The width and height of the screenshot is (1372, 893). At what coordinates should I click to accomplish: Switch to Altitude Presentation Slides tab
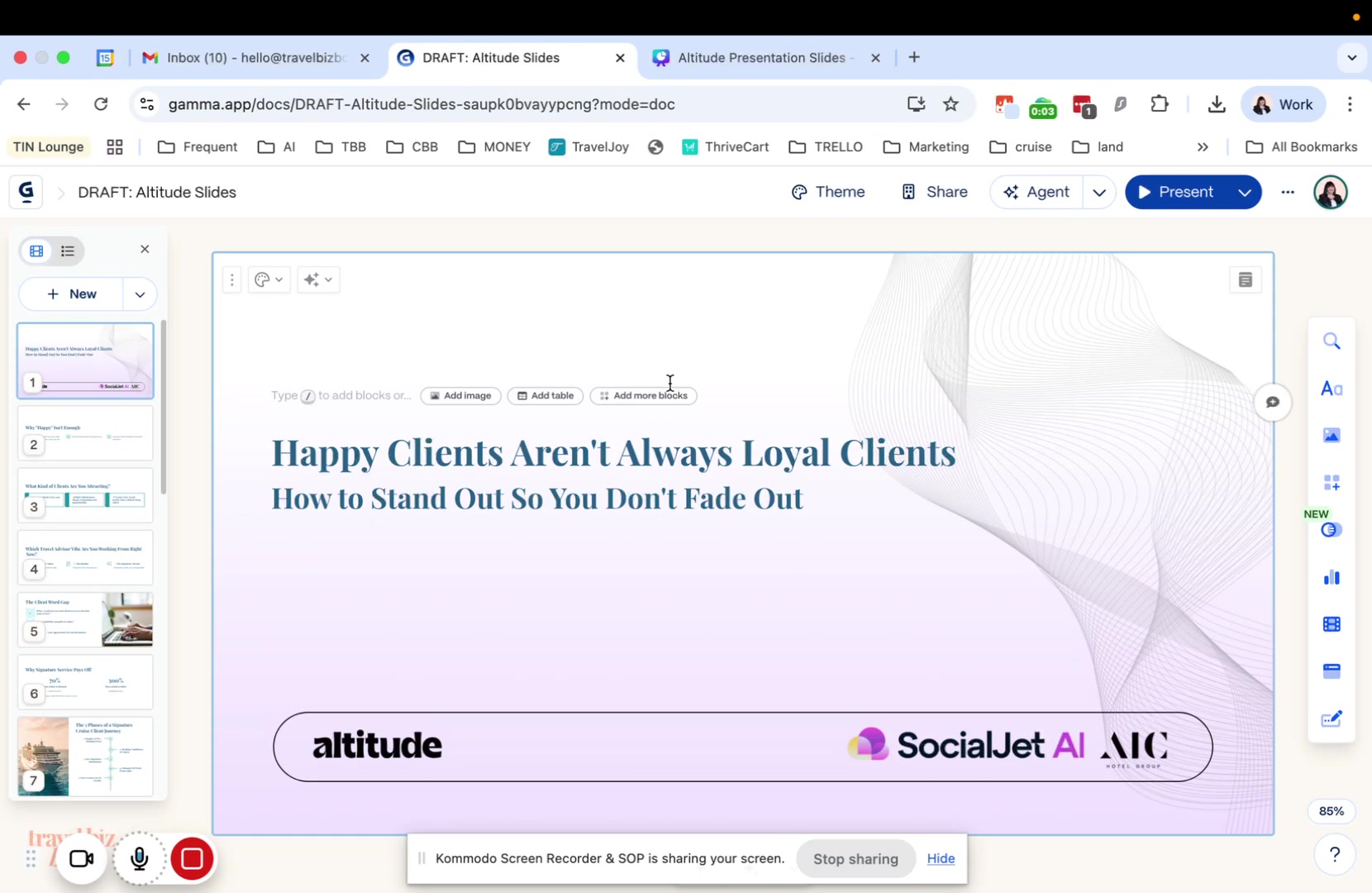coord(760,58)
